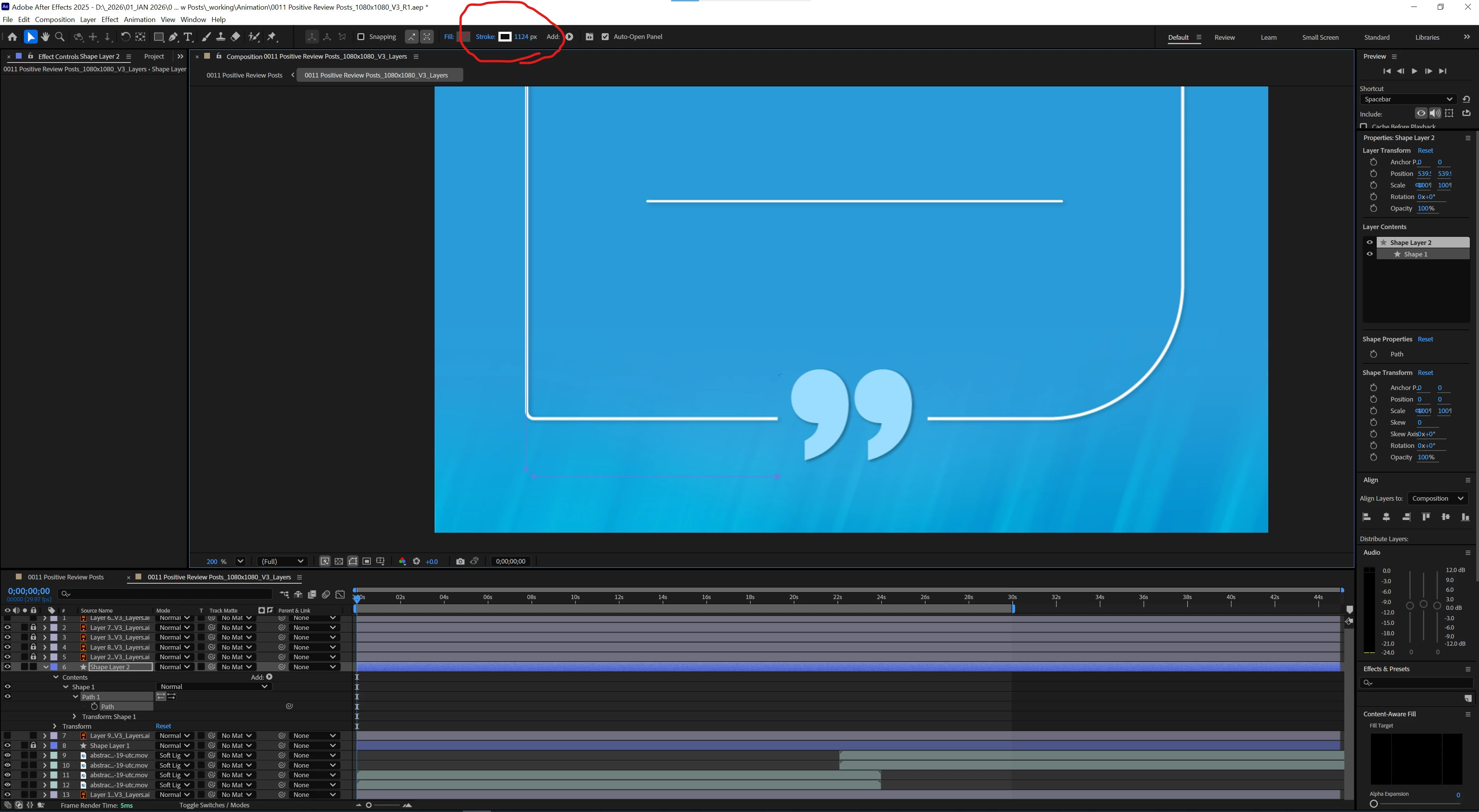This screenshot has height=812, width=1479.
Task: Open the 200% magnification dropdown
Action: tap(240, 561)
